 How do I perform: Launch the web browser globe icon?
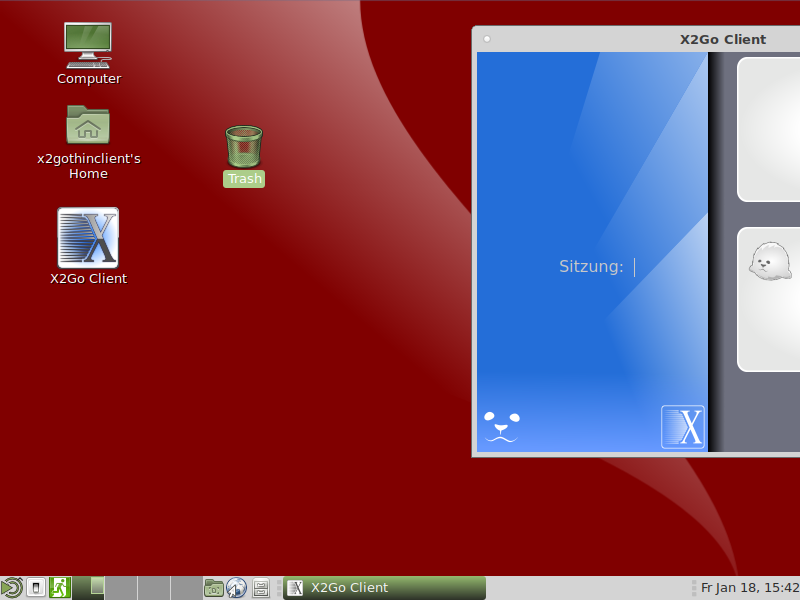[x=236, y=588]
